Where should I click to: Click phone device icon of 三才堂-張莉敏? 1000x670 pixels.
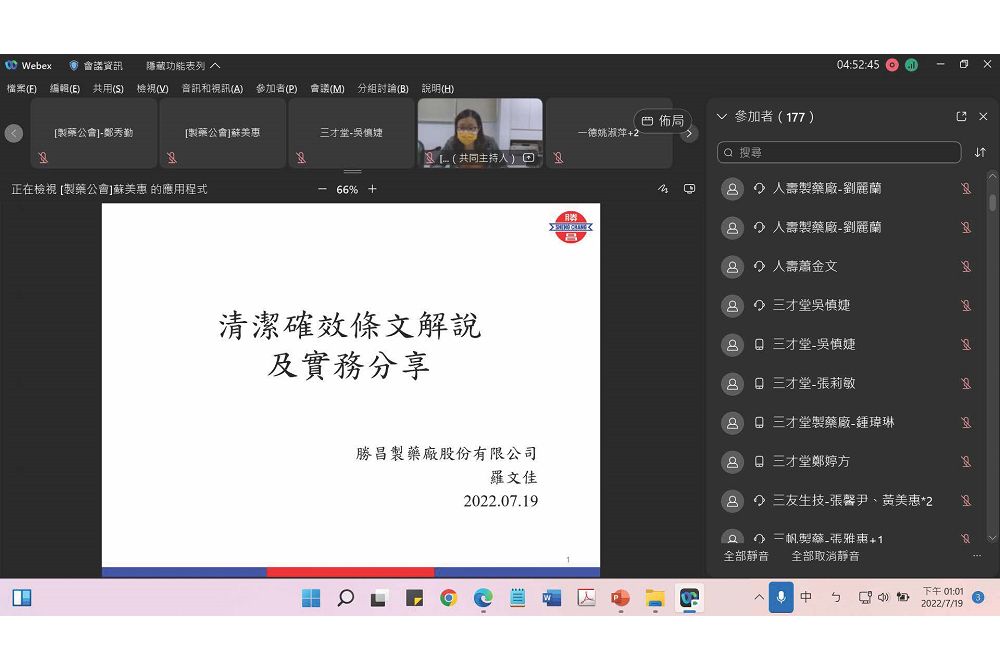[x=759, y=384]
